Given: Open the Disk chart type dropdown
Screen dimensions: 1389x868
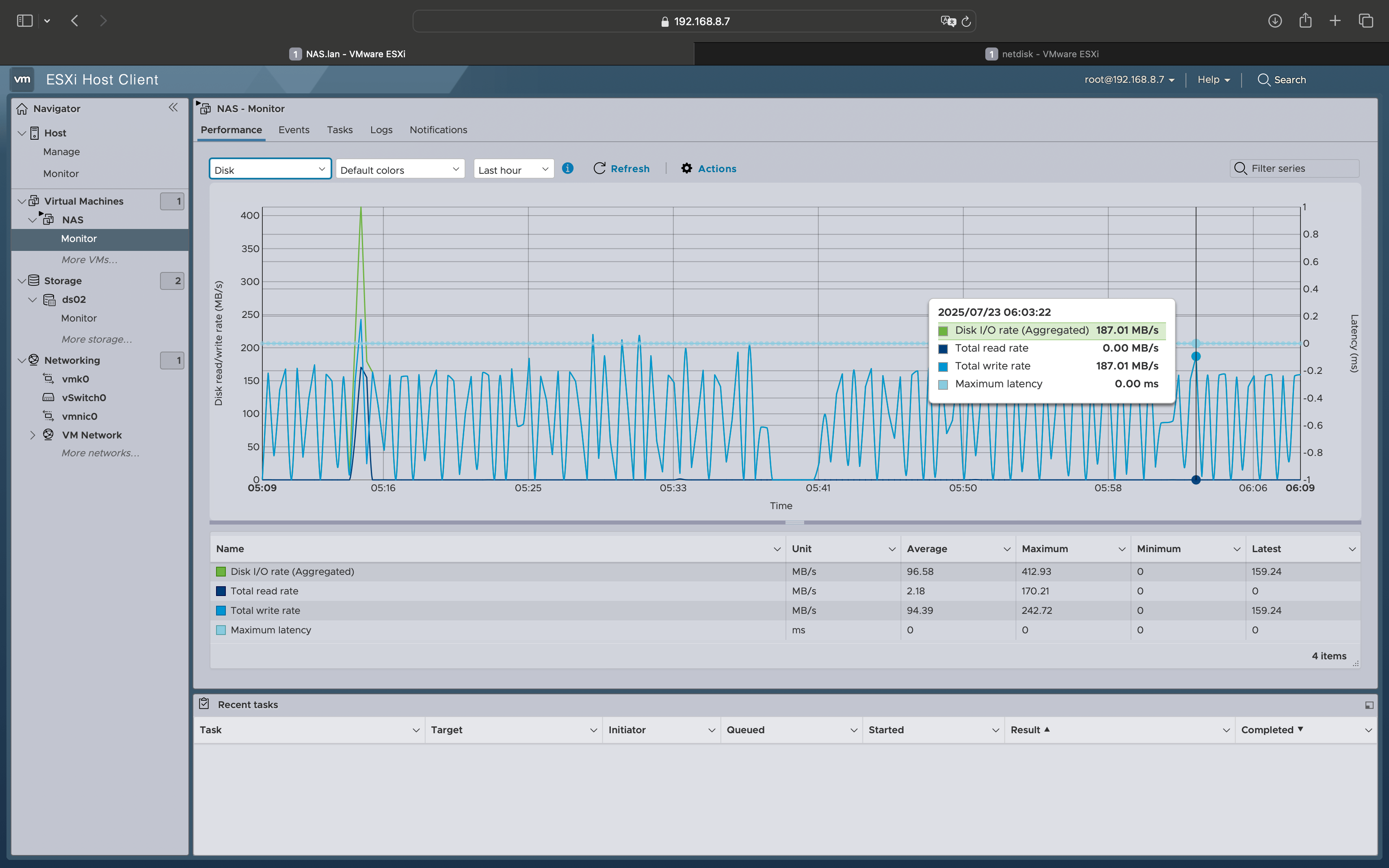Looking at the screenshot, I should pos(270,169).
